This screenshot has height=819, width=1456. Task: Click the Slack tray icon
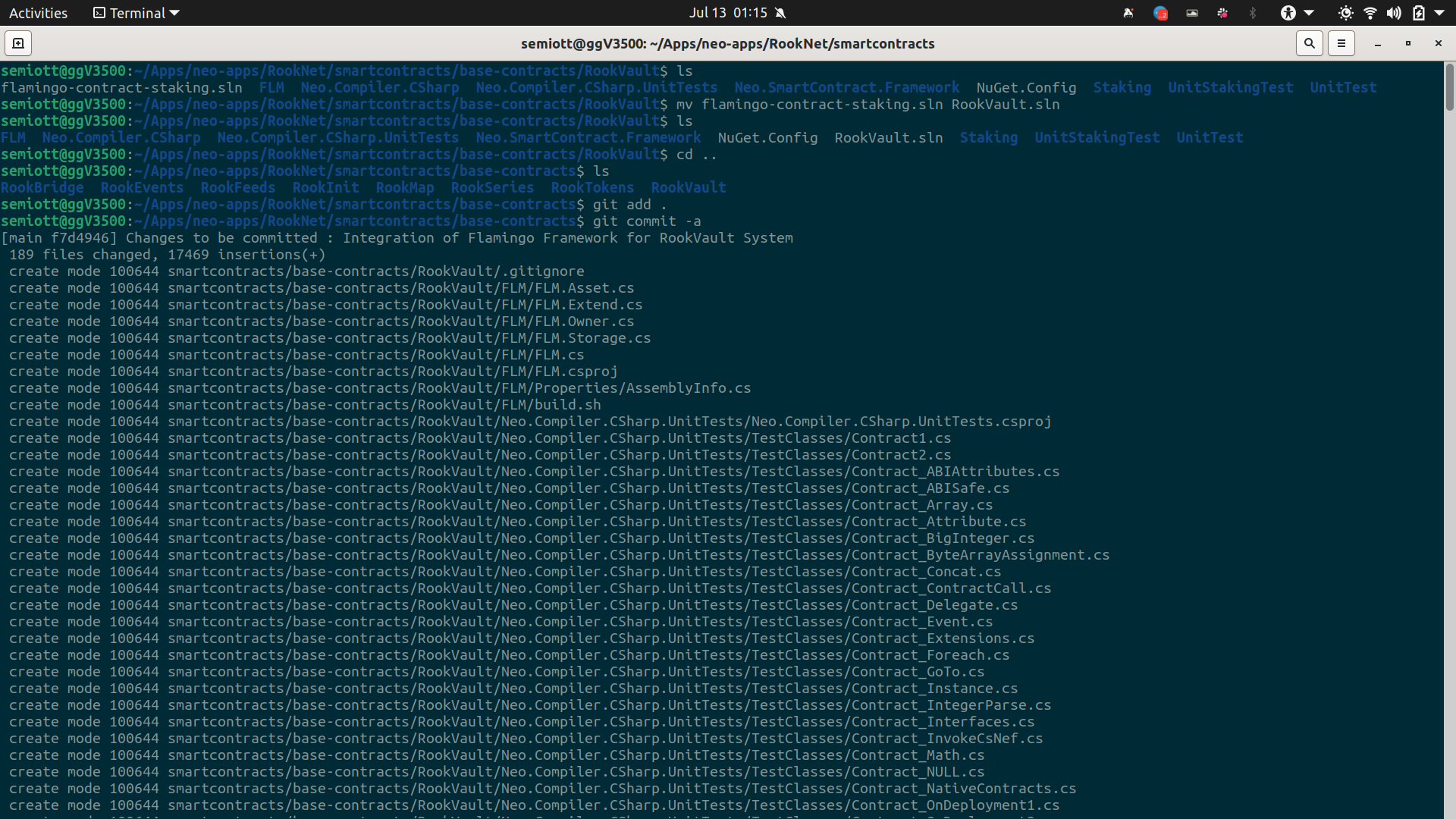(1222, 13)
